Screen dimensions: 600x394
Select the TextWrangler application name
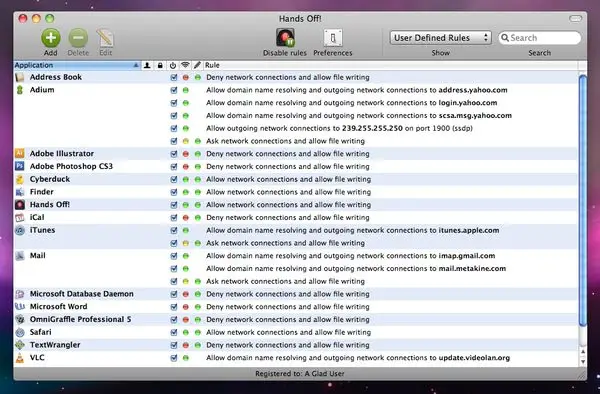point(55,345)
